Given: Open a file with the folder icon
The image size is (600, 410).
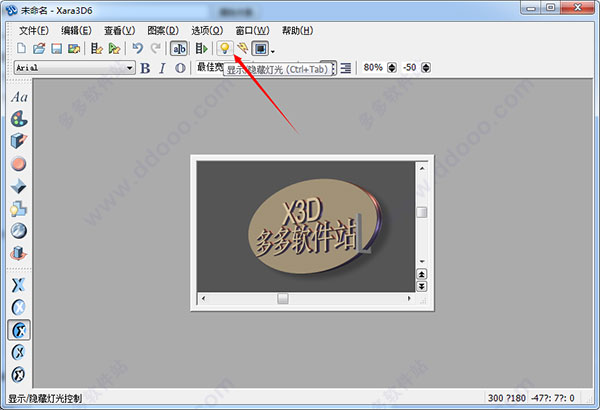Looking at the screenshot, I should tap(39, 49).
